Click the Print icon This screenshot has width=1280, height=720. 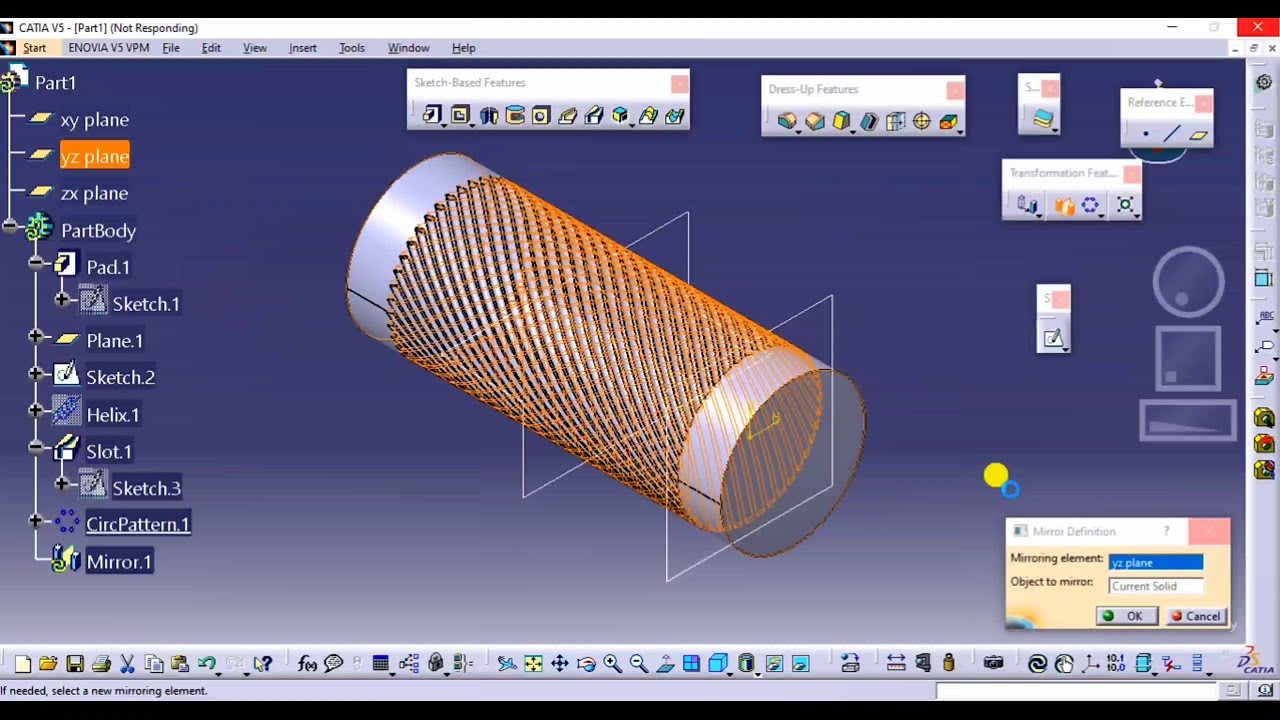[101, 663]
